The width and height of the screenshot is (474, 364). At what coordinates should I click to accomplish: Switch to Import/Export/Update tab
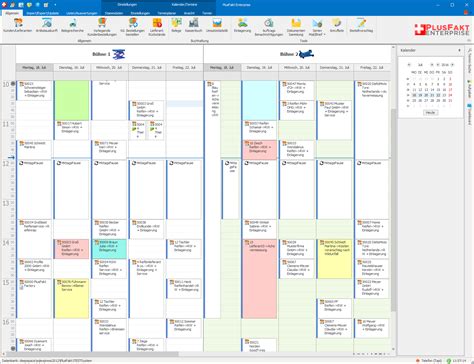click(43, 13)
